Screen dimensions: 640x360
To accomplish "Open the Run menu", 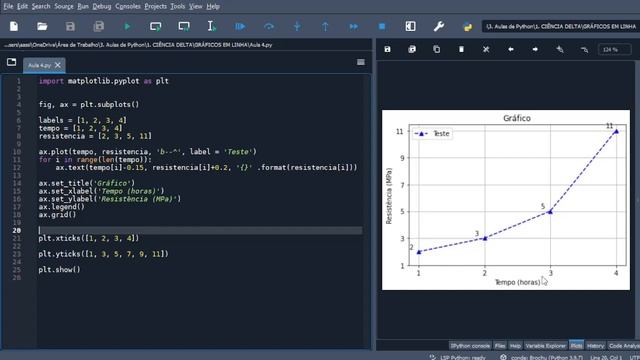I will (83, 7).
